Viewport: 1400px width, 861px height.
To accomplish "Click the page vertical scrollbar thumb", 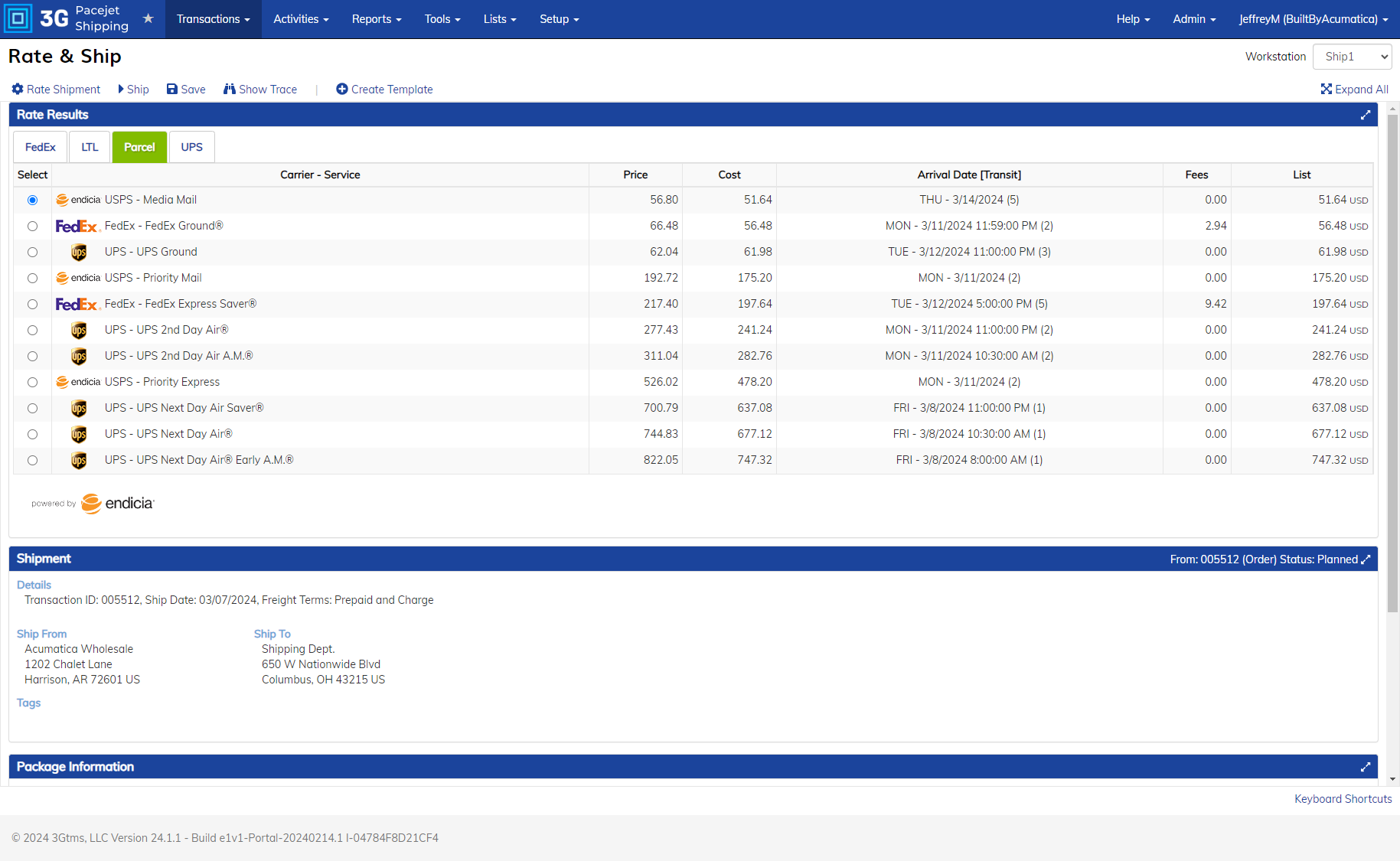I will pos(1392,364).
